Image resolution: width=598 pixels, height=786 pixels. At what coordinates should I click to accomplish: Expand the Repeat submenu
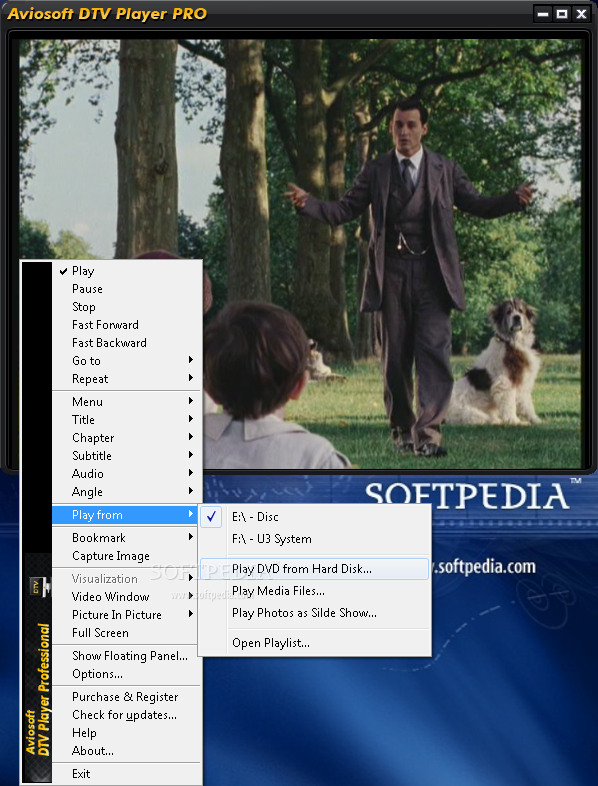[x=126, y=379]
